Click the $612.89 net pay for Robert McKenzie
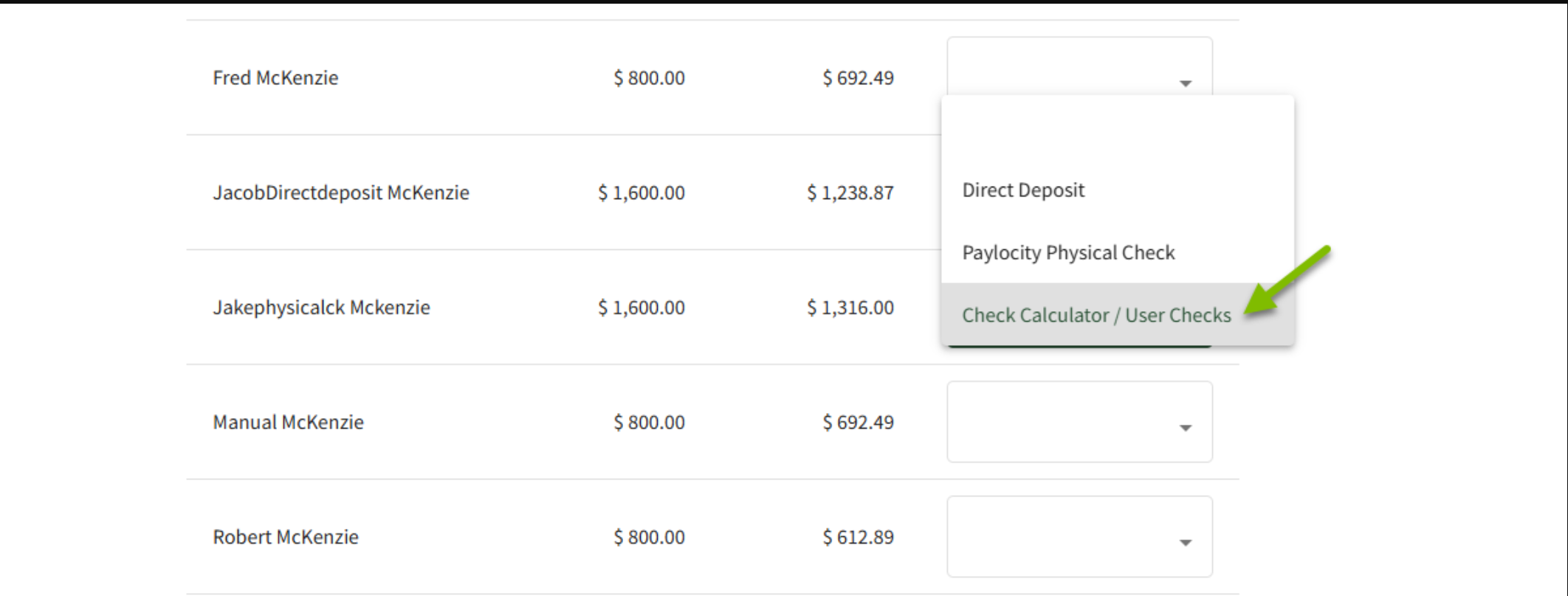The height and width of the screenshot is (596, 1568). point(859,536)
